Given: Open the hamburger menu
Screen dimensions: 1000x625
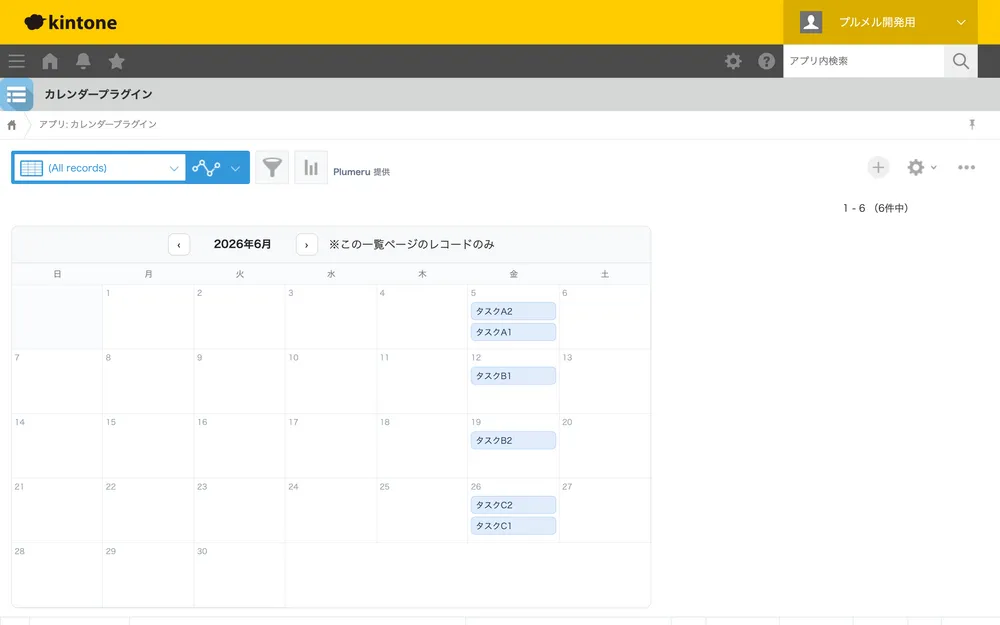Looking at the screenshot, I should click(x=17, y=61).
